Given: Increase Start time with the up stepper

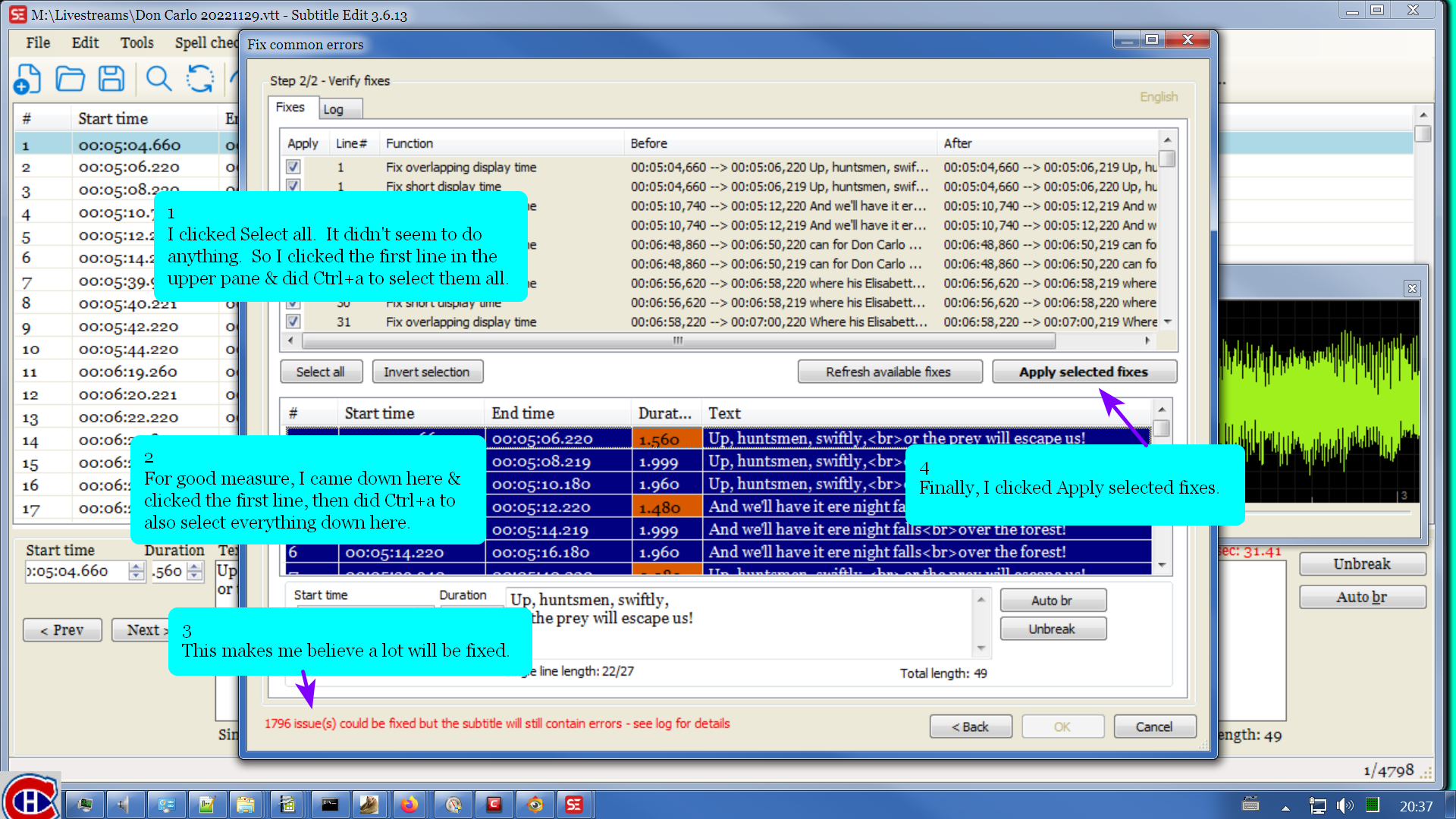Looking at the screenshot, I should point(136,566).
